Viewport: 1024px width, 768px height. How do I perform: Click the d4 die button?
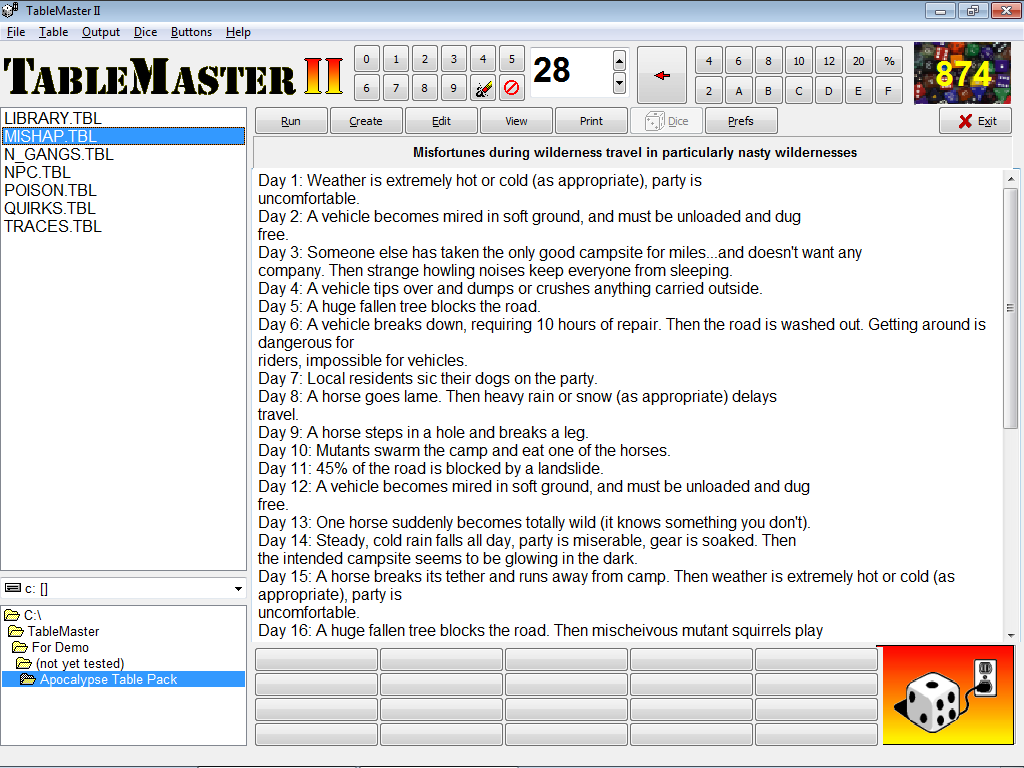[x=709, y=61]
